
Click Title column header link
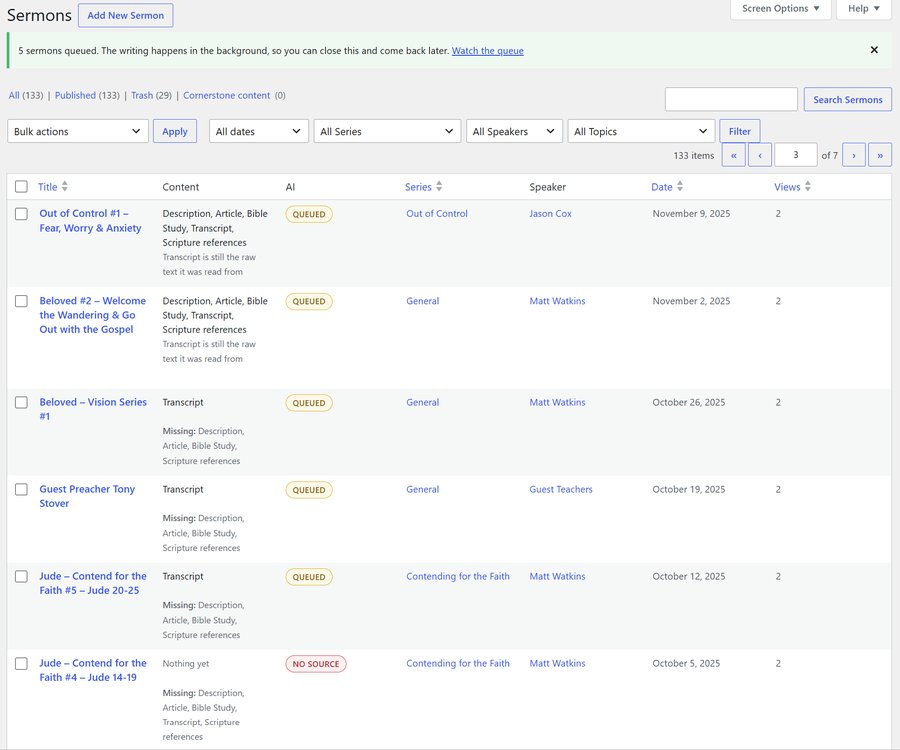click(48, 186)
